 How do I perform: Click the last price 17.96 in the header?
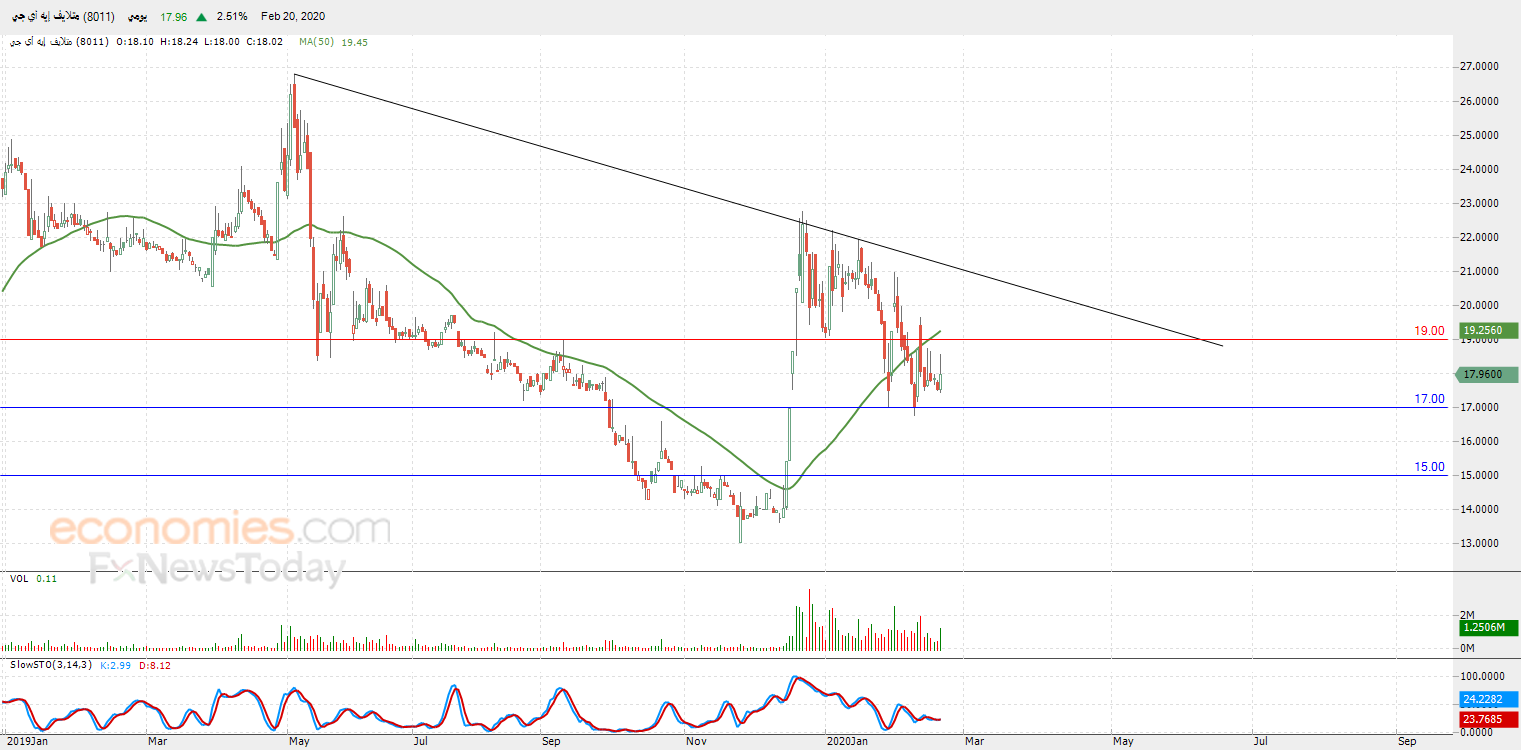click(x=174, y=17)
